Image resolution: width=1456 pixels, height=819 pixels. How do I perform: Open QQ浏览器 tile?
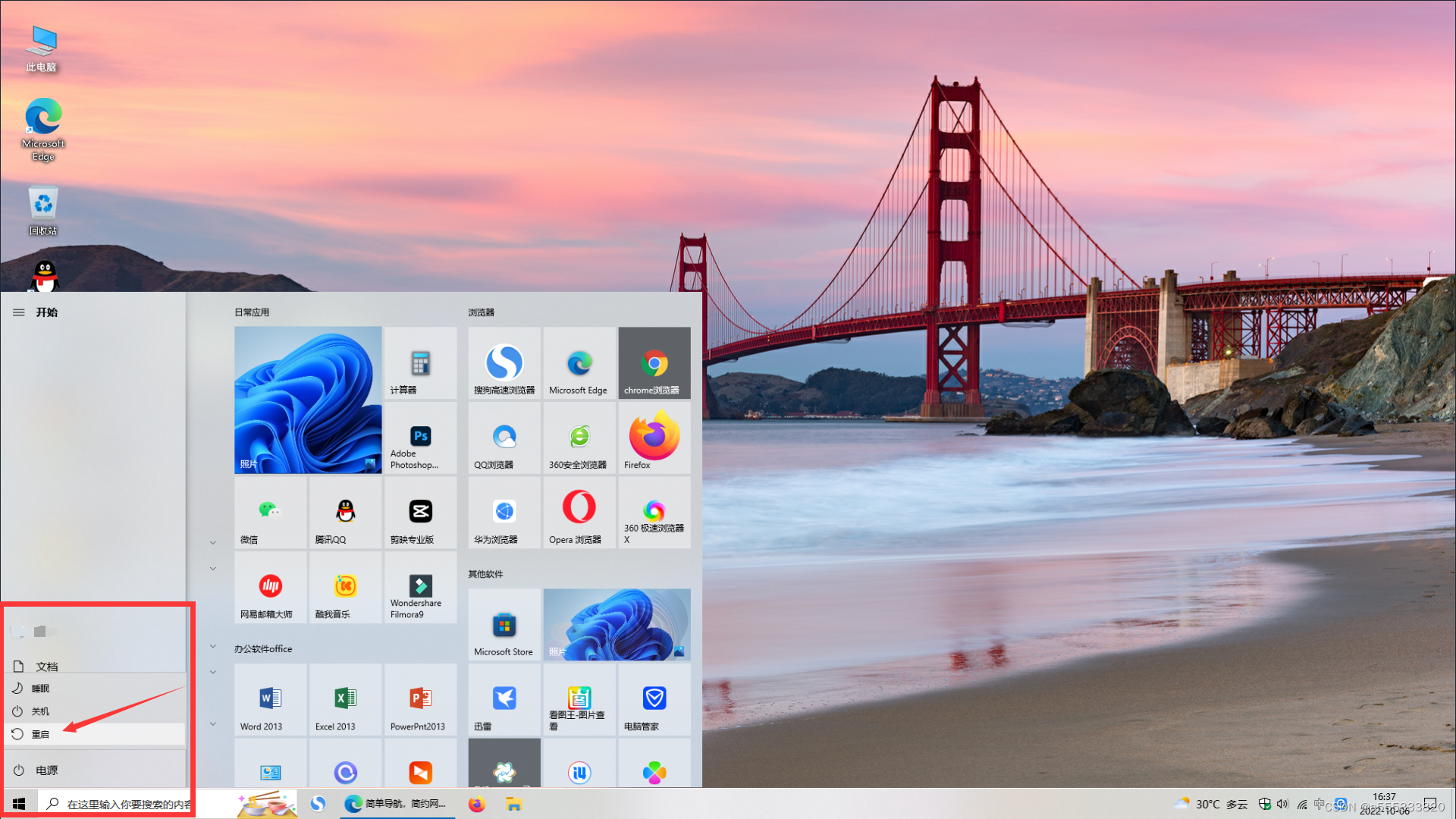504,438
